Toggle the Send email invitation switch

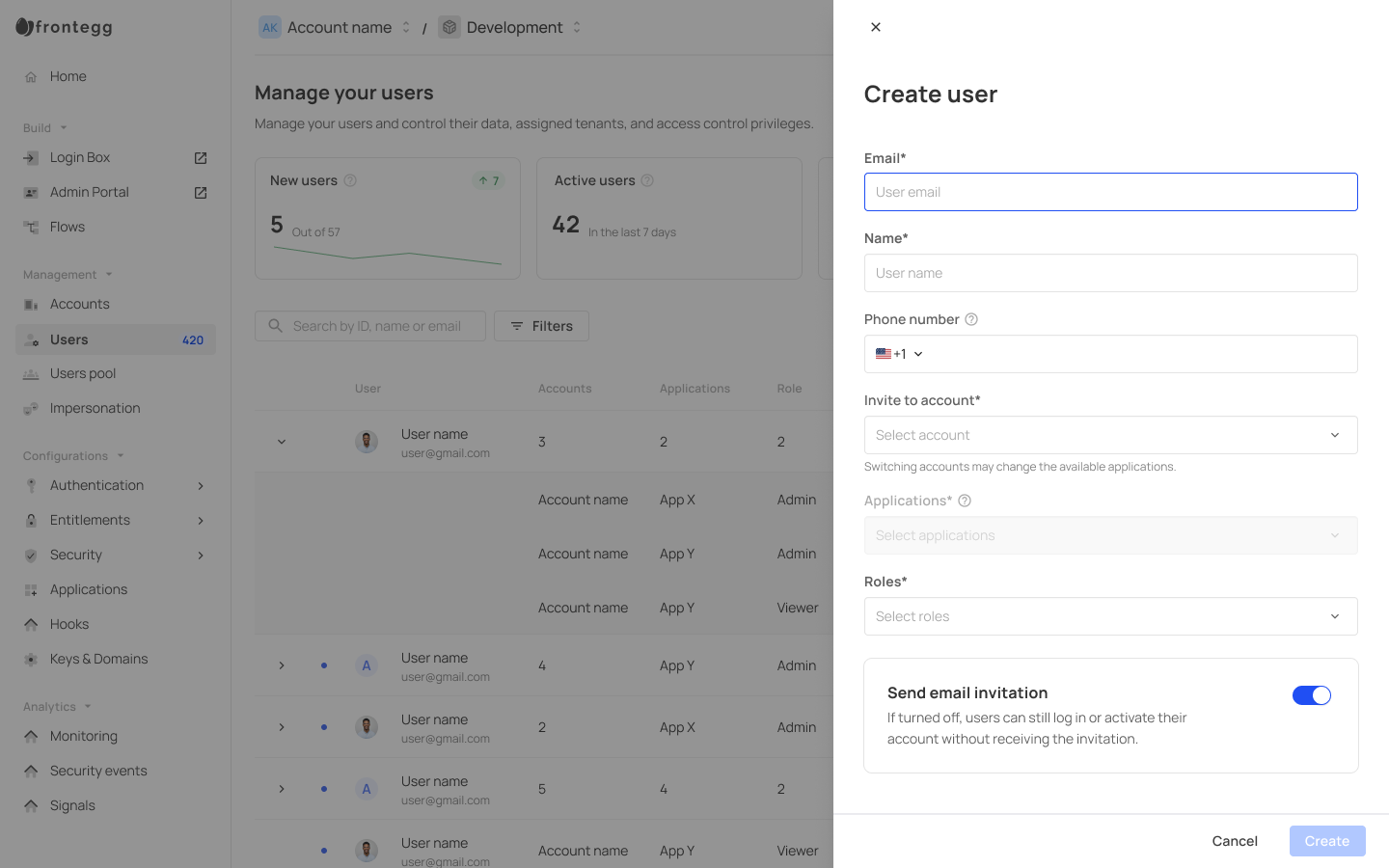(1311, 695)
